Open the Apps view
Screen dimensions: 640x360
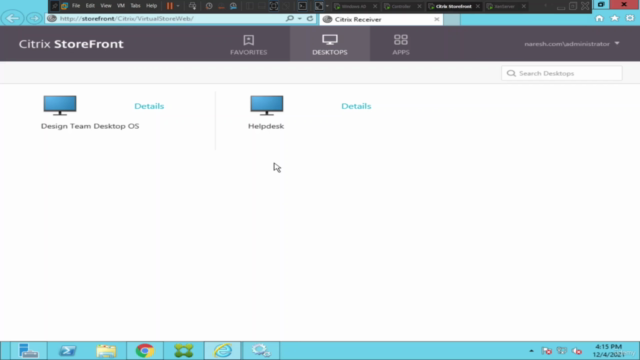click(401, 44)
